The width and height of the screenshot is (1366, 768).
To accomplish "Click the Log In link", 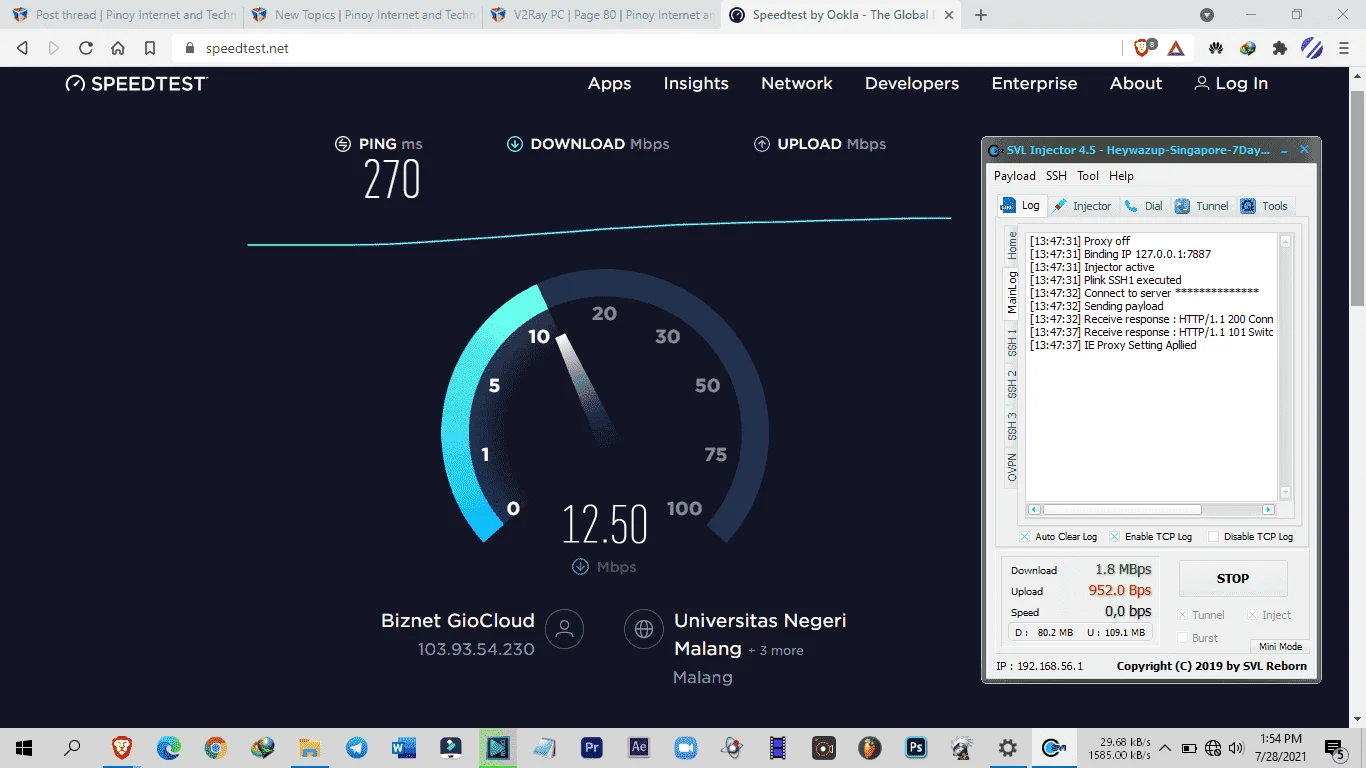I will tap(1231, 84).
